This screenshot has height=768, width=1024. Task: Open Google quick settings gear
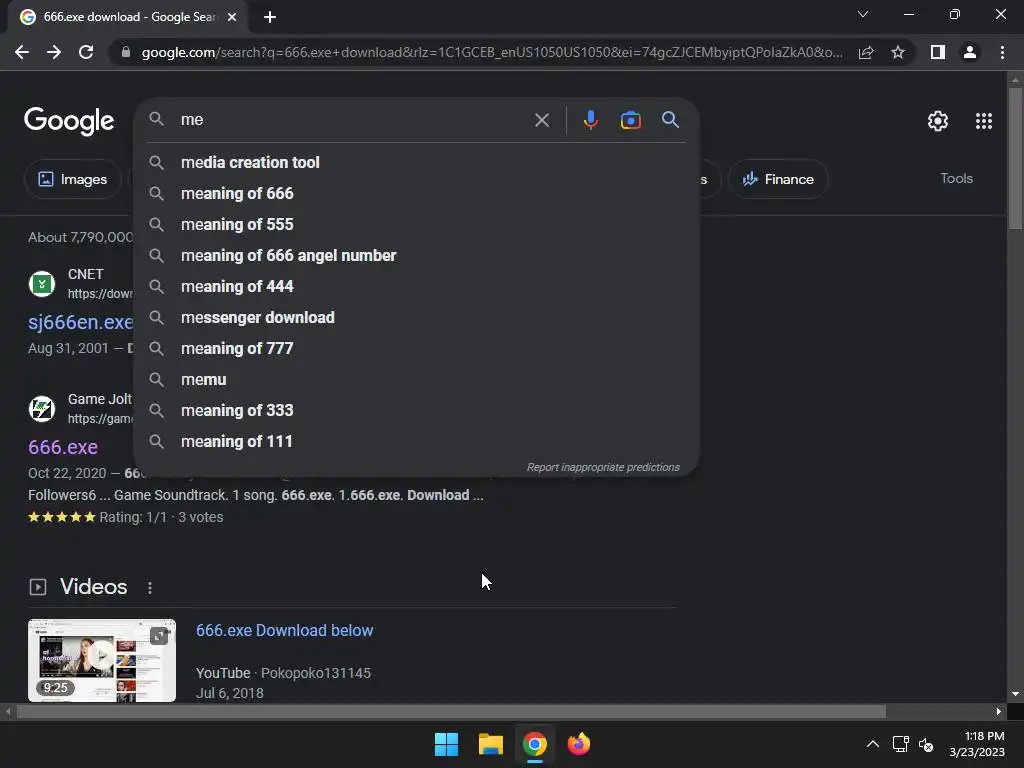[x=938, y=121]
